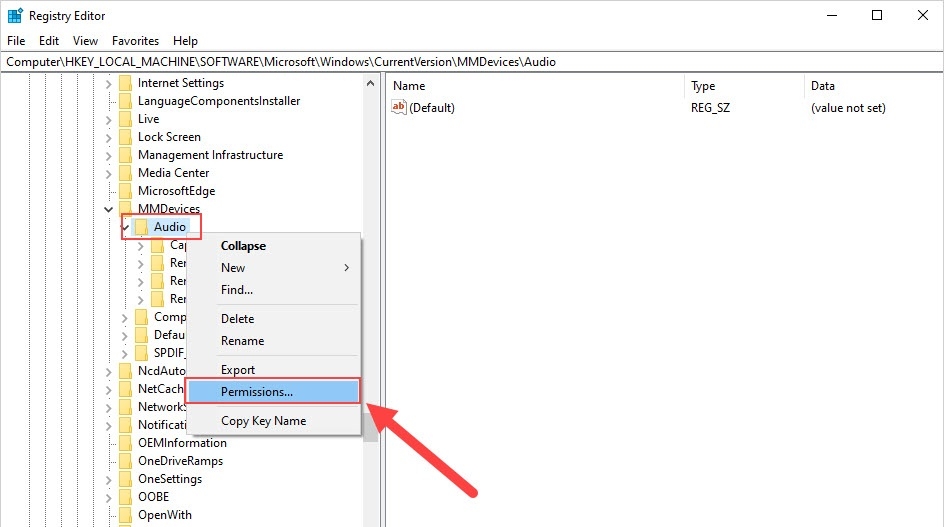Select the (Default) value entry

point(432,108)
